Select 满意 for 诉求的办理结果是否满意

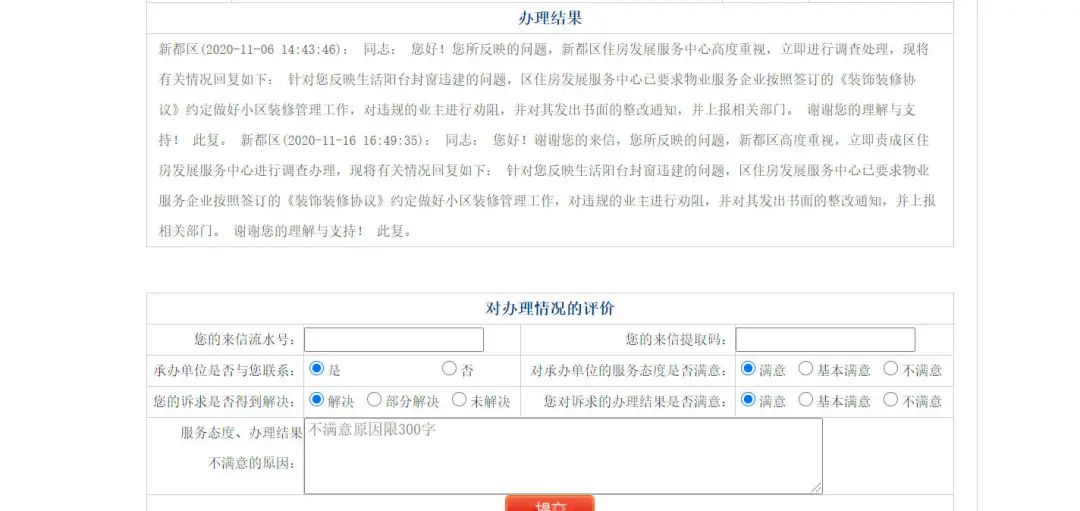[748, 400]
